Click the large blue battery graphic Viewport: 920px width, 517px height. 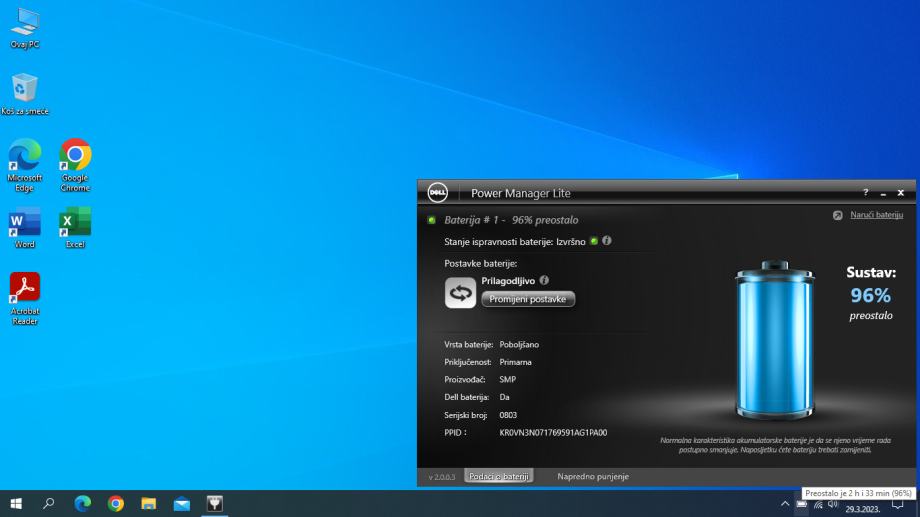tap(774, 340)
